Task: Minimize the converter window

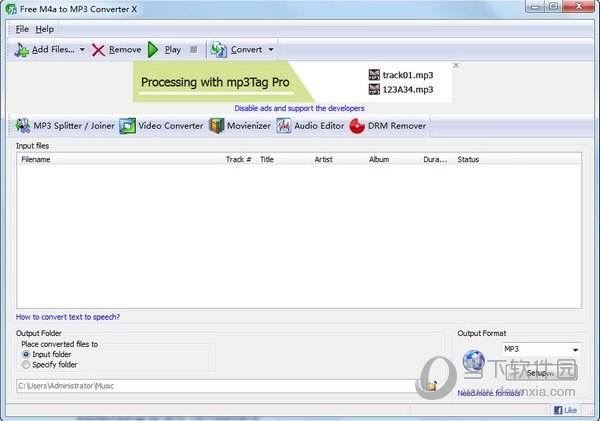Action: pyautogui.click(x=535, y=7)
